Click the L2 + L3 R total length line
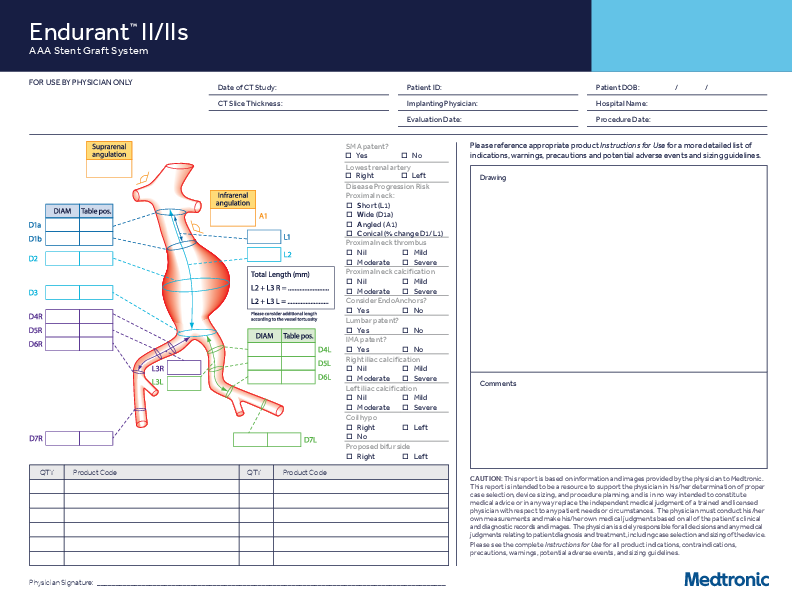The height and width of the screenshot is (612, 792). pos(309,288)
